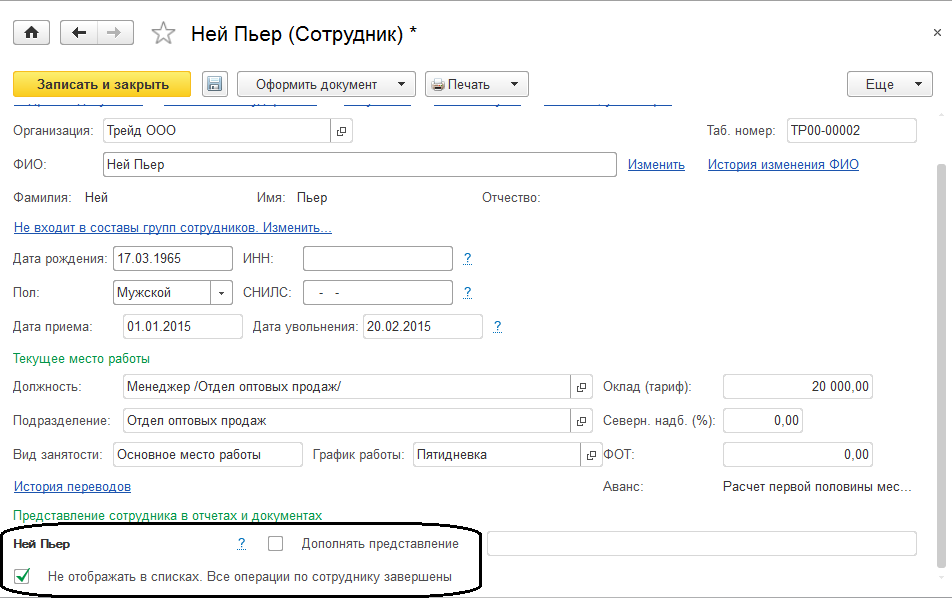Click the help question mark beside ИНН
Screen dimensions: 952x598
467,259
